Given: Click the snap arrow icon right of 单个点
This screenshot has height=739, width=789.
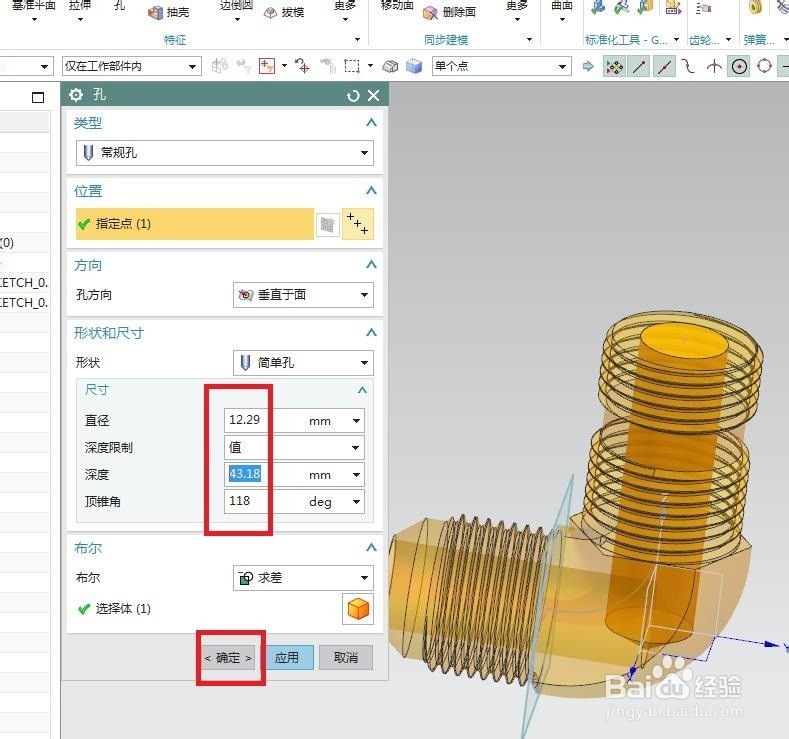Looking at the screenshot, I should coord(588,66).
